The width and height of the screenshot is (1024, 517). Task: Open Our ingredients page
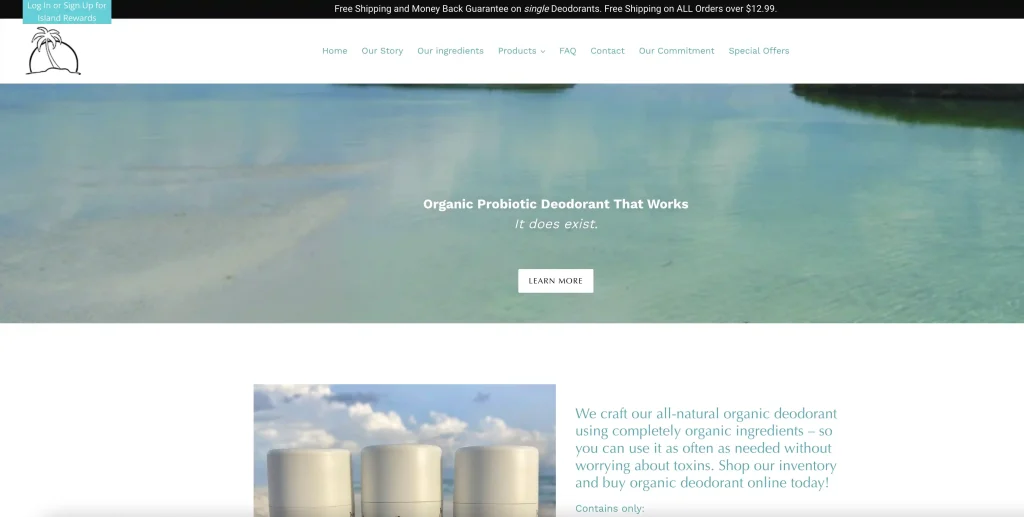pos(450,51)
